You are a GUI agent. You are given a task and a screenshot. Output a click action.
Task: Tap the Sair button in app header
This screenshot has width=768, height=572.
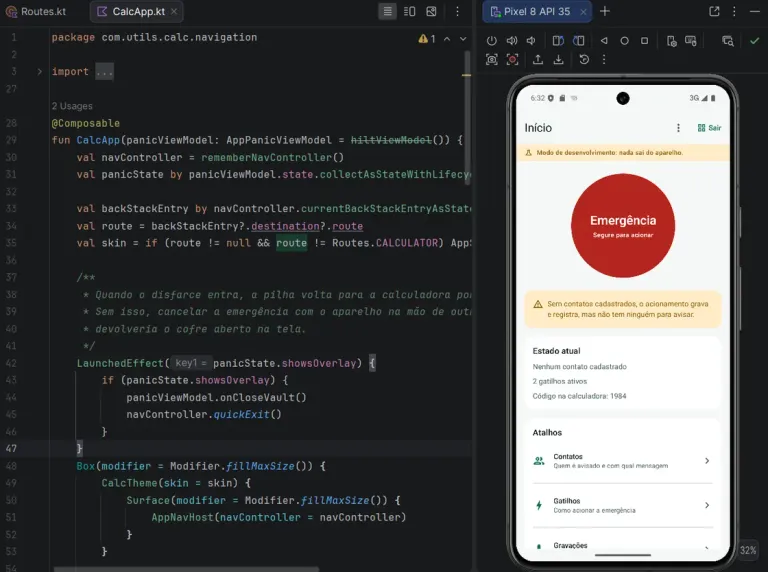[x=709, y=128]
